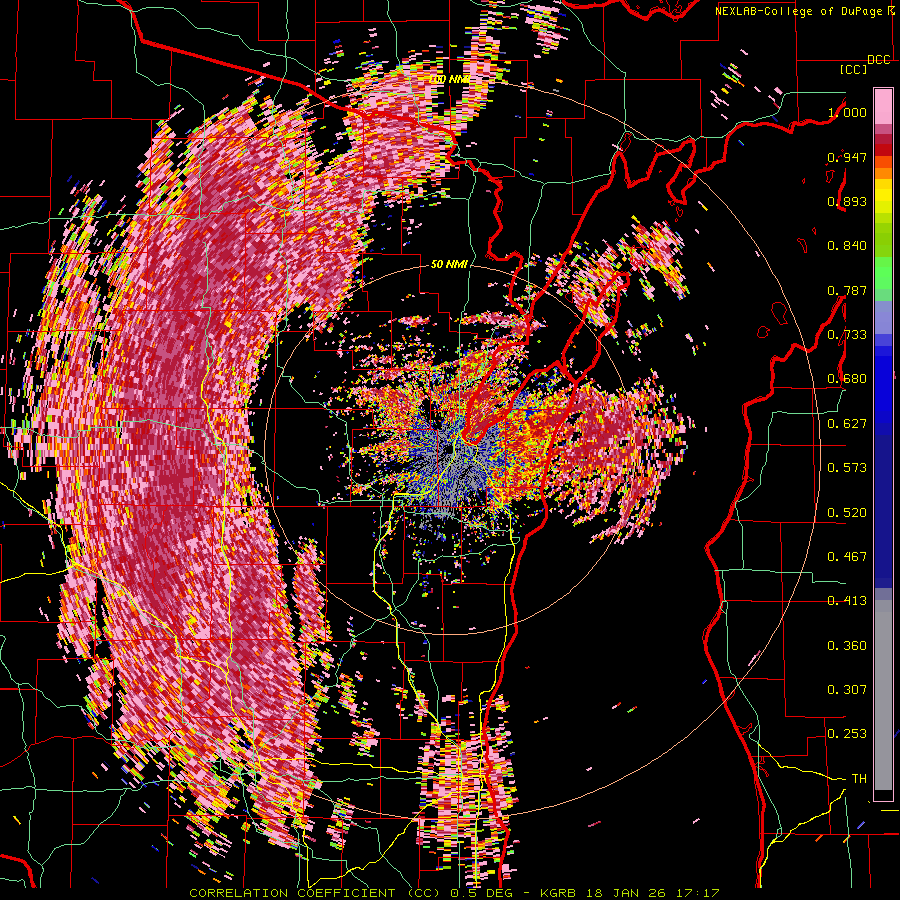This screenshot has width=900, height=900.
Task: Click the Correlation Coefficient caption at bottom
Action: pos(454,893)
